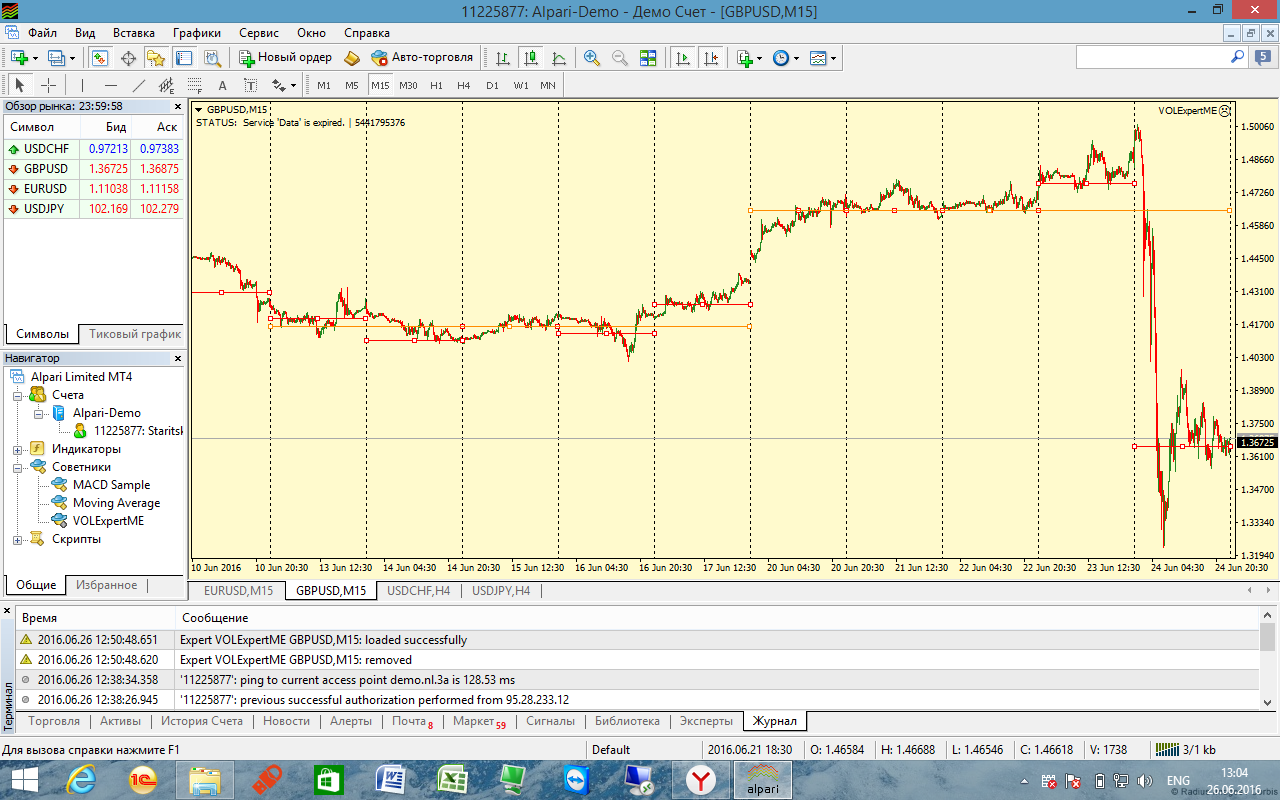Open the История Счета terminal tab
Viewport: 1280px width, 800px height.
coord(202,721)
